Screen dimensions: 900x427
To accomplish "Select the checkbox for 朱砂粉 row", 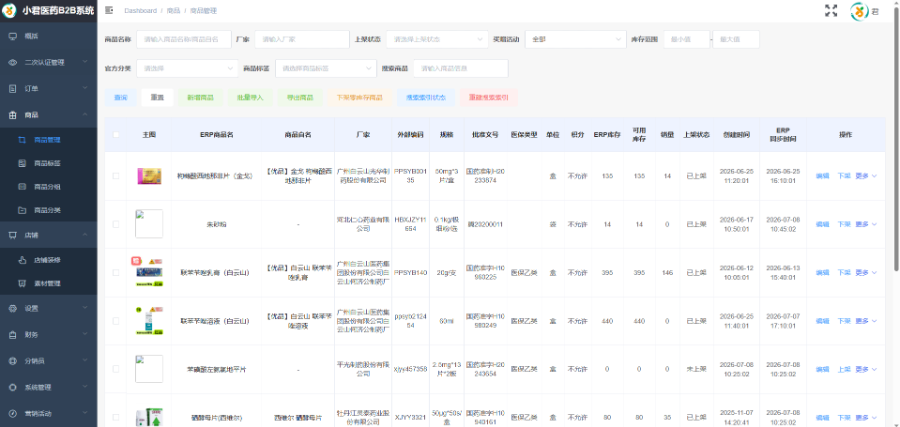I will click(x=116, y=224).
